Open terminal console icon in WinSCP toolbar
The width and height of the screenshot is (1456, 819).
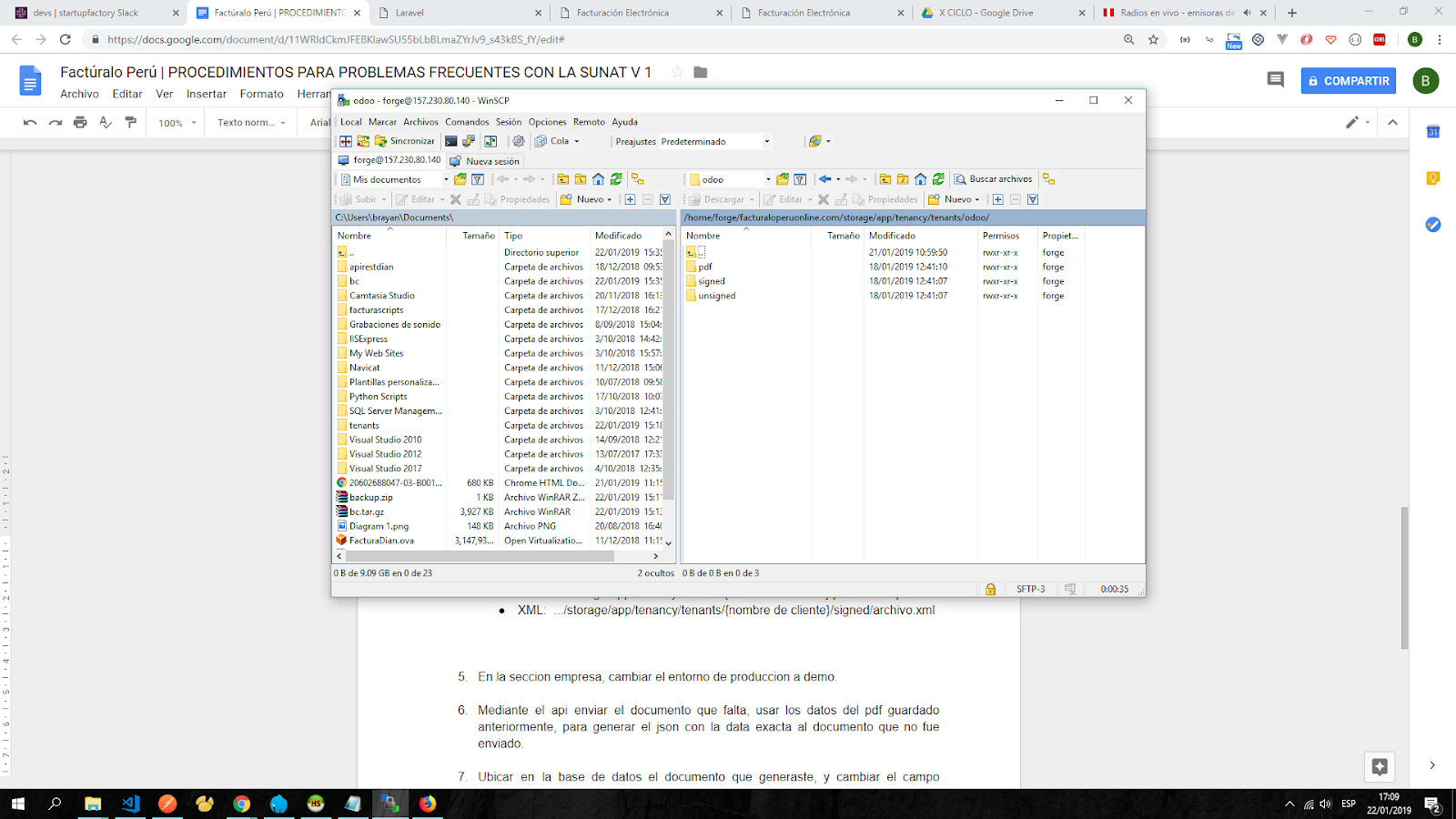click(x=450, y=141)
